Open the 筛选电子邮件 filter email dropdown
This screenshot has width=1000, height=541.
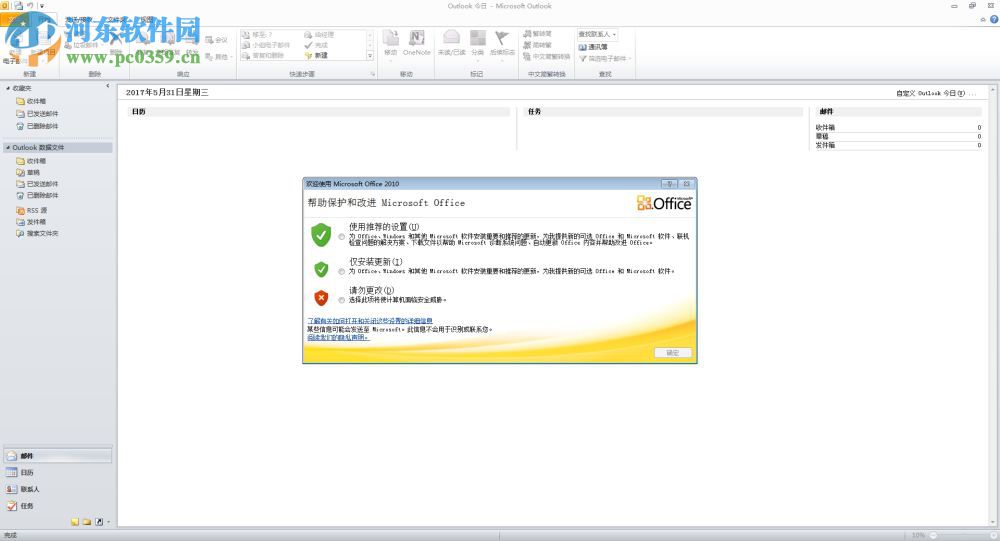click(605, 59)
